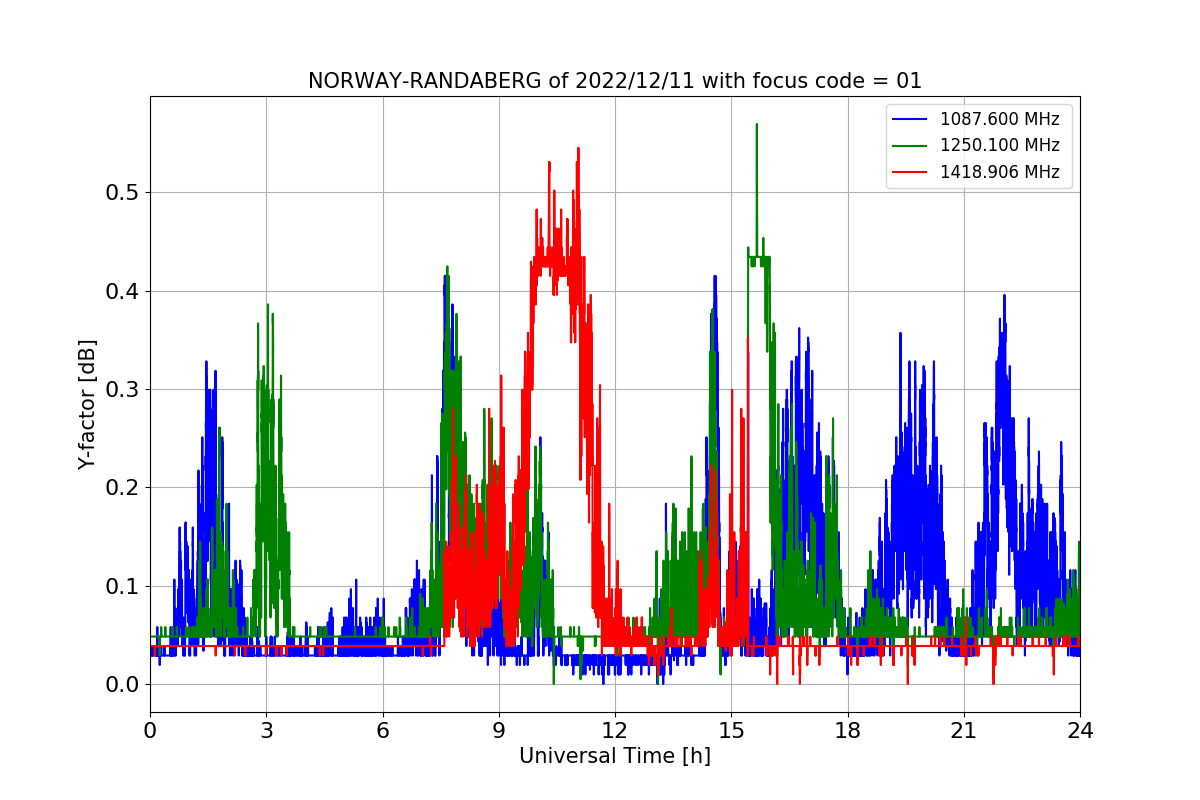This screenshot has height=800, width=1200.
Task: Click x-axis tick label 18
Action: click(847, 730)
